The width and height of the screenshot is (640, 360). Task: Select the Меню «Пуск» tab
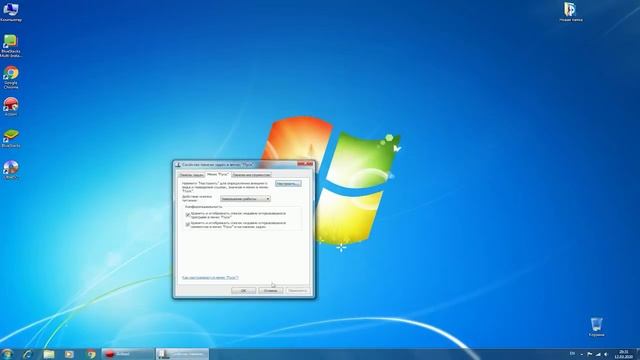click(218, 174)
